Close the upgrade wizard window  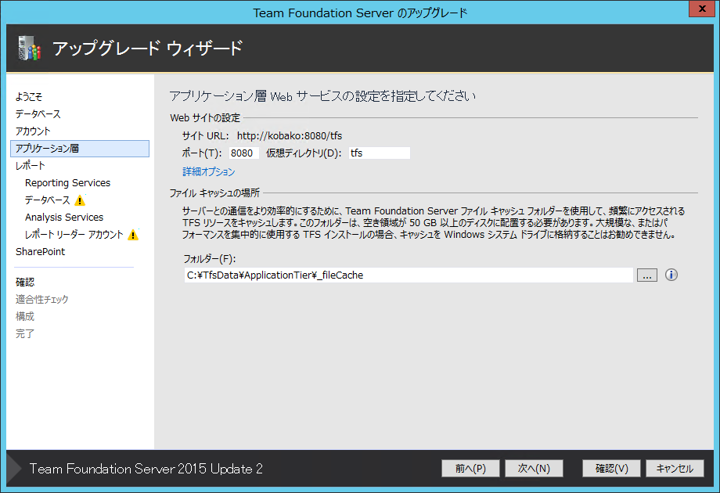[696, 12]
